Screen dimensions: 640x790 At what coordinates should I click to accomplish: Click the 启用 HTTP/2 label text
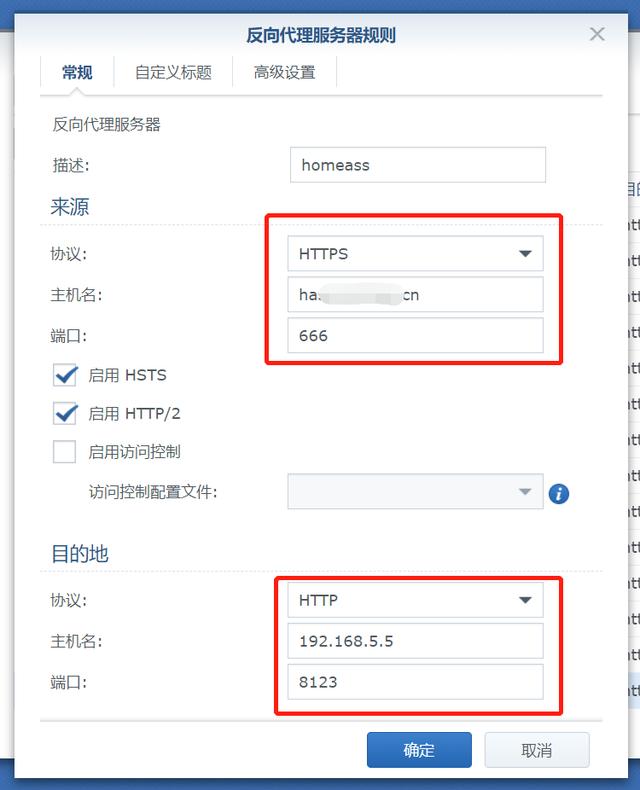134,414
